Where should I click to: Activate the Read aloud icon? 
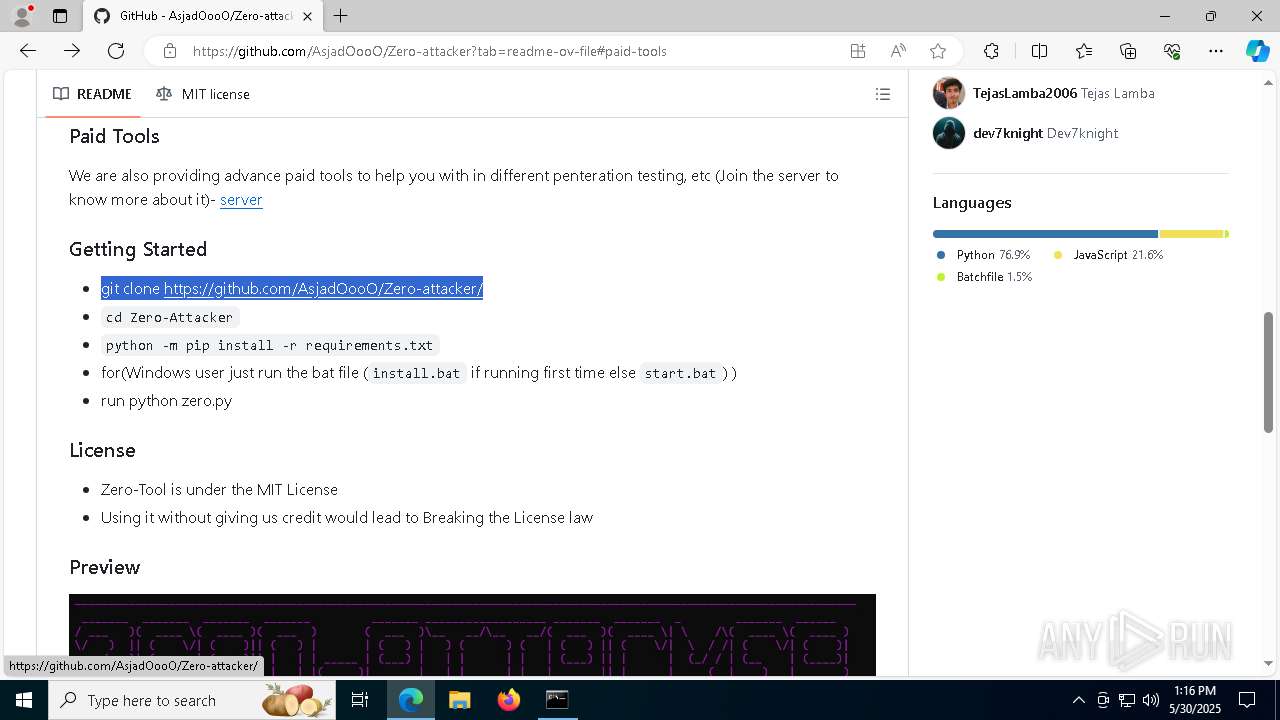pyautogui.click(x=898, y=51)
